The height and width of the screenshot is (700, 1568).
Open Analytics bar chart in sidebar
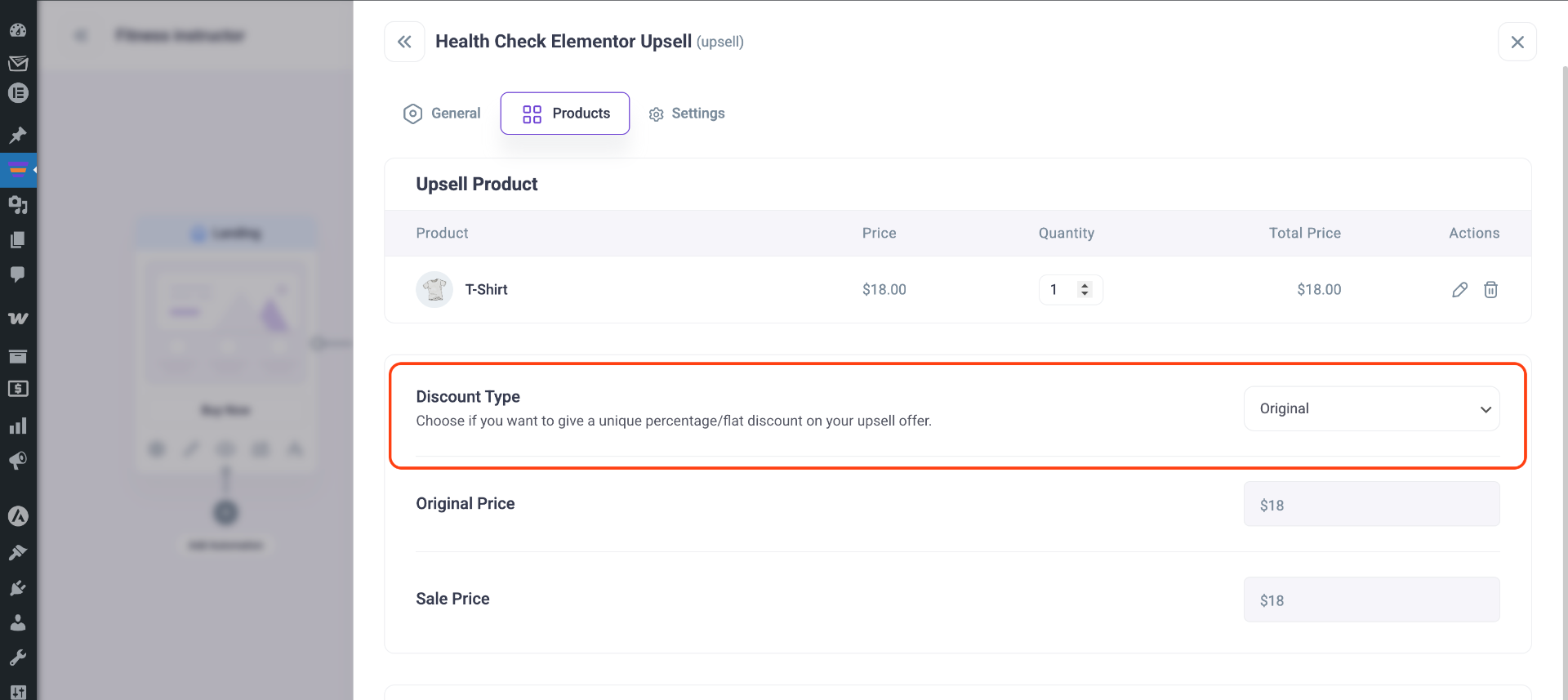pos(18,426)
